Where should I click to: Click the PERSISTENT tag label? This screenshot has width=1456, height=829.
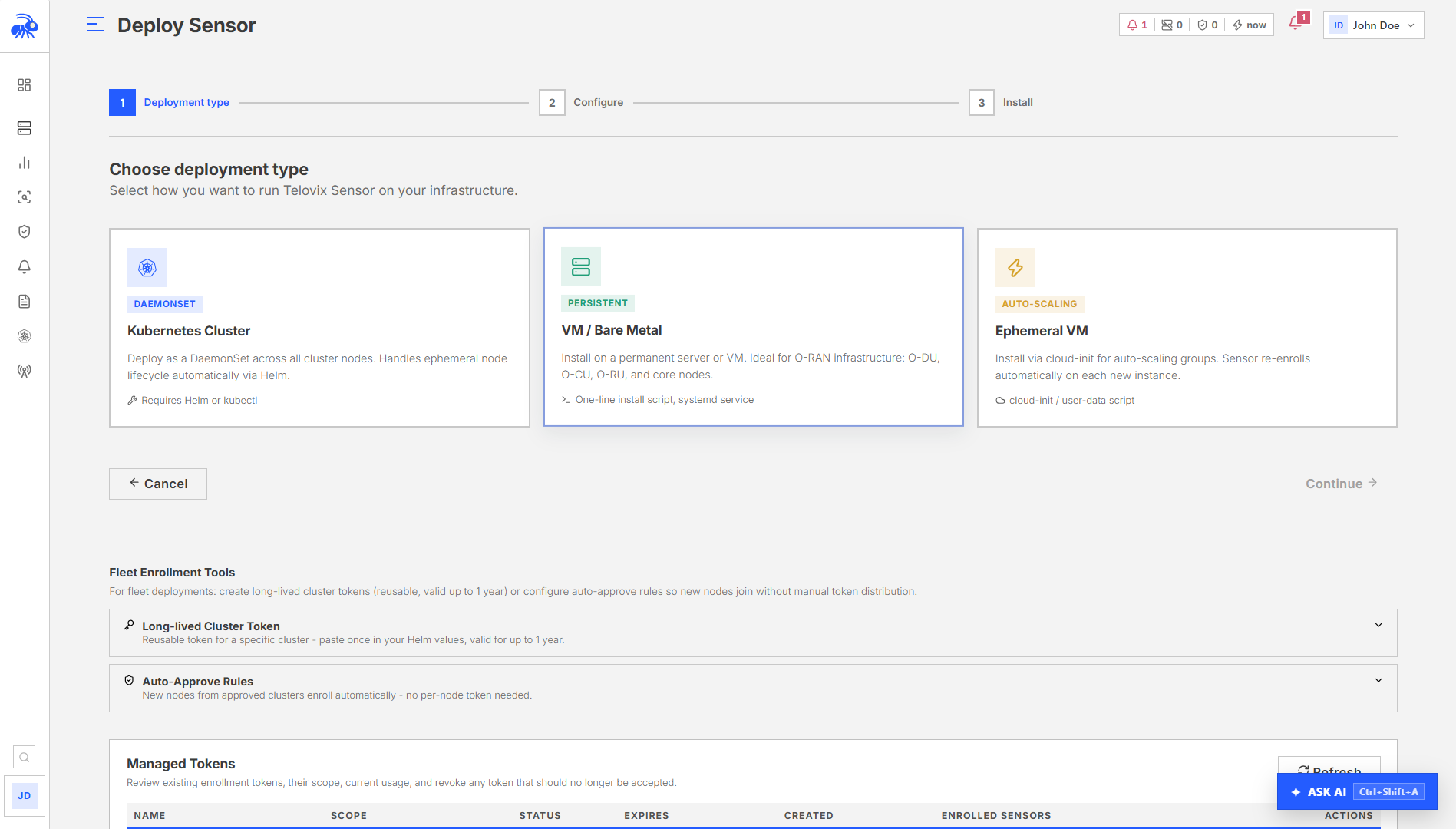click(598, 303)
